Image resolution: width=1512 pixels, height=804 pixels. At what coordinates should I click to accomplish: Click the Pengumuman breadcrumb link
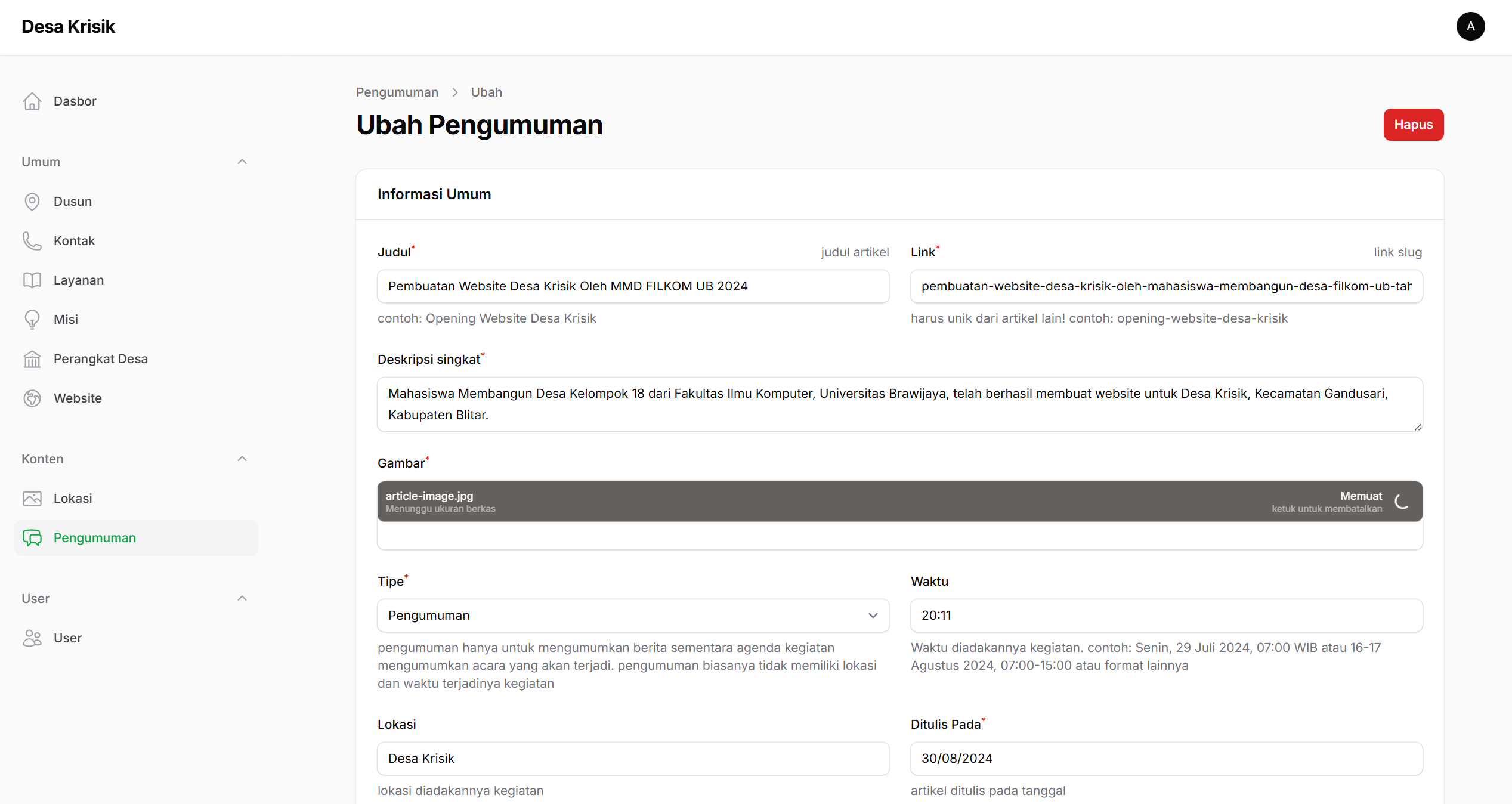(397, 92)
